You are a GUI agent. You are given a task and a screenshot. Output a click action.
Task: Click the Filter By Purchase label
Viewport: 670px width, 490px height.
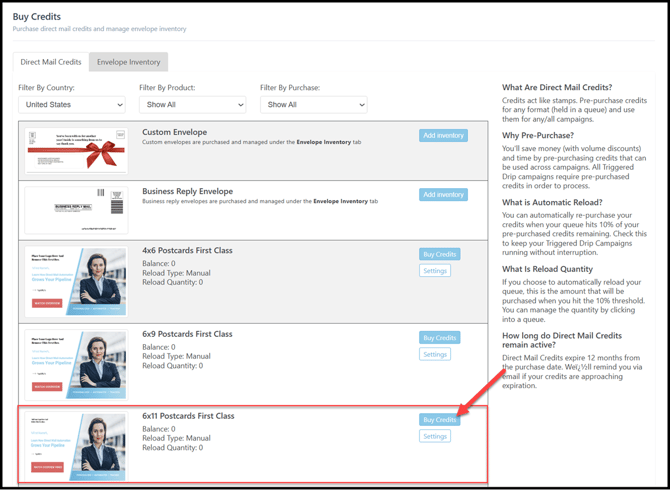(290, 88)
